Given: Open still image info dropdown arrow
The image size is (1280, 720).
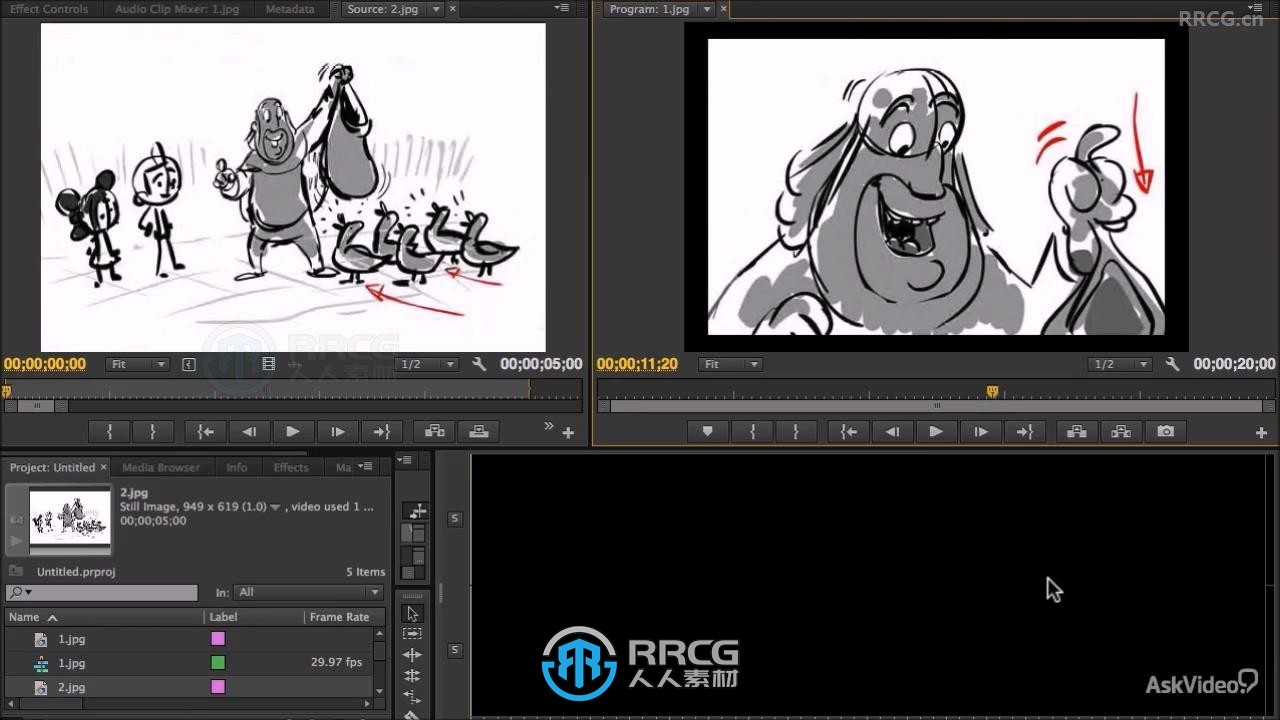Looking at the screenshot, I should 275,507.
